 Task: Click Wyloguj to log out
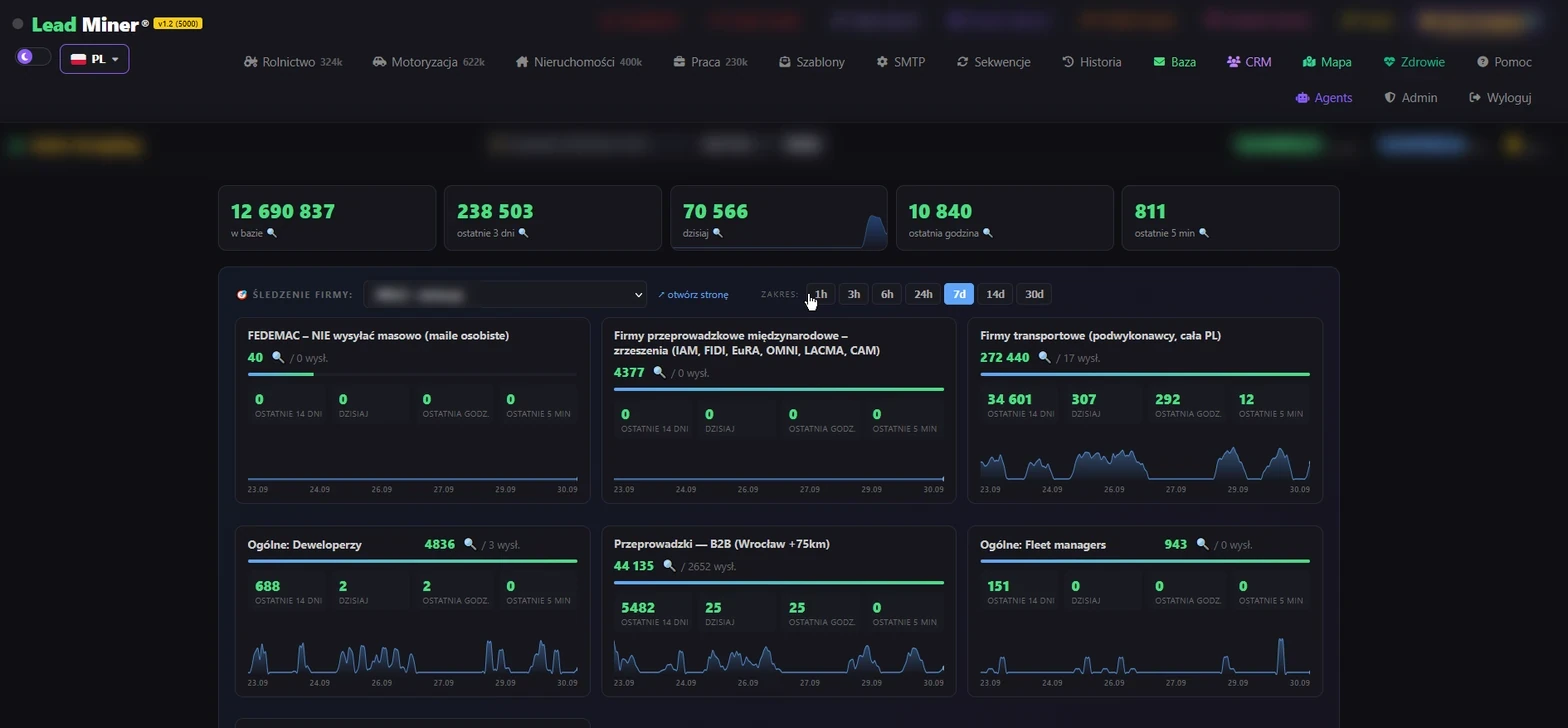(x=1500, y=98)
